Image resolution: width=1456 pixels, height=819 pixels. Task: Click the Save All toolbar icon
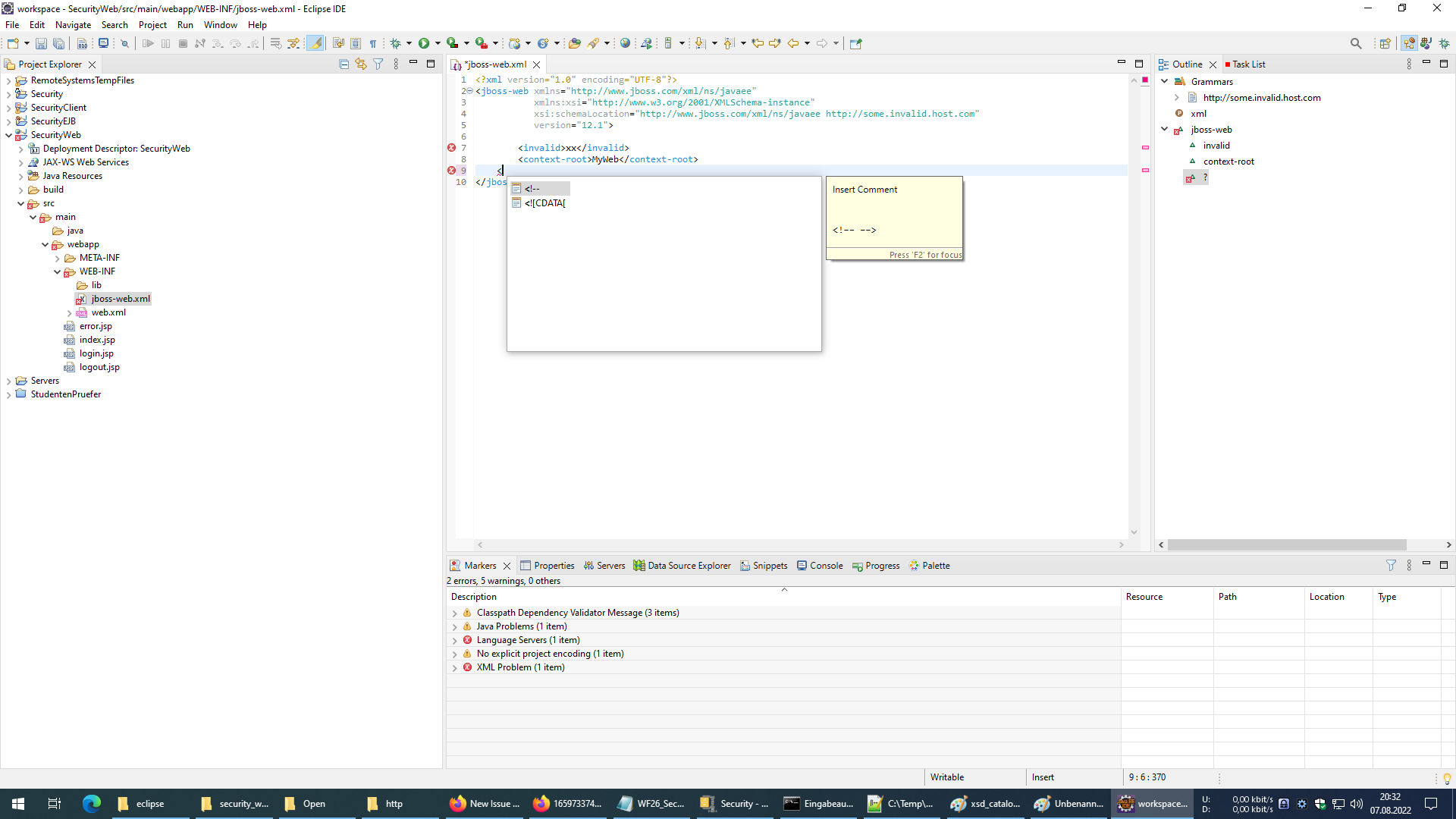pyautogui.click(x=58, y=43)
